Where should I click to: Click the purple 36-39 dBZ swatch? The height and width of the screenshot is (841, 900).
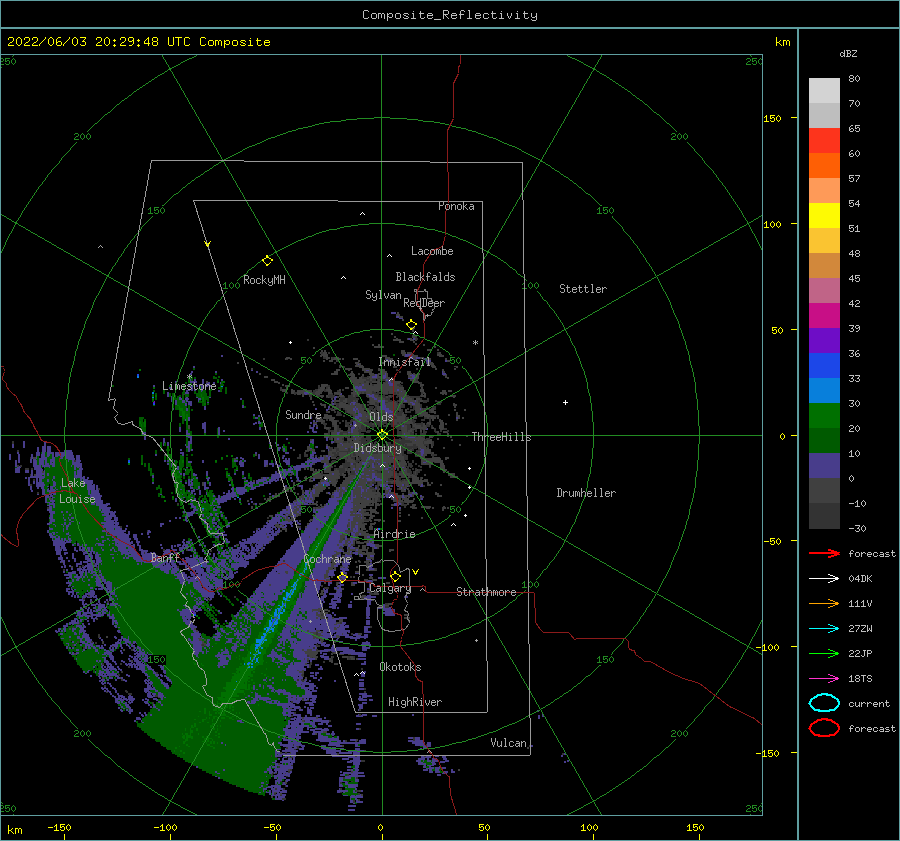point(824,341)
